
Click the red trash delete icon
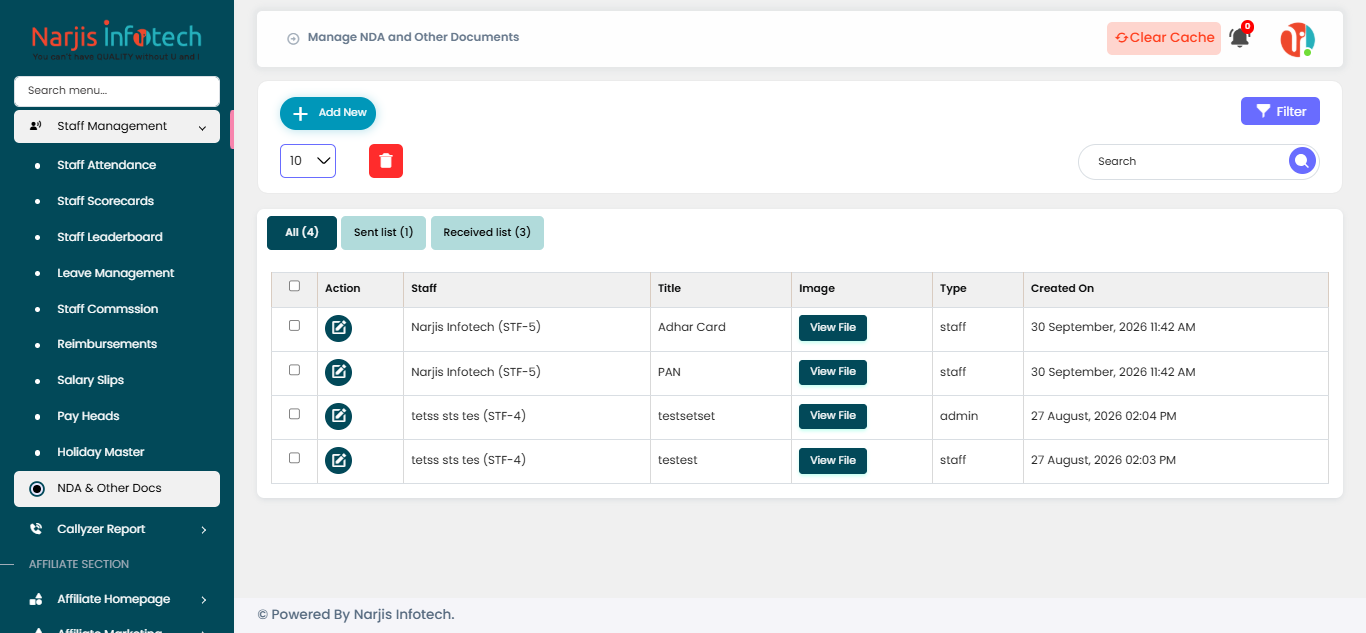[386, 161]
